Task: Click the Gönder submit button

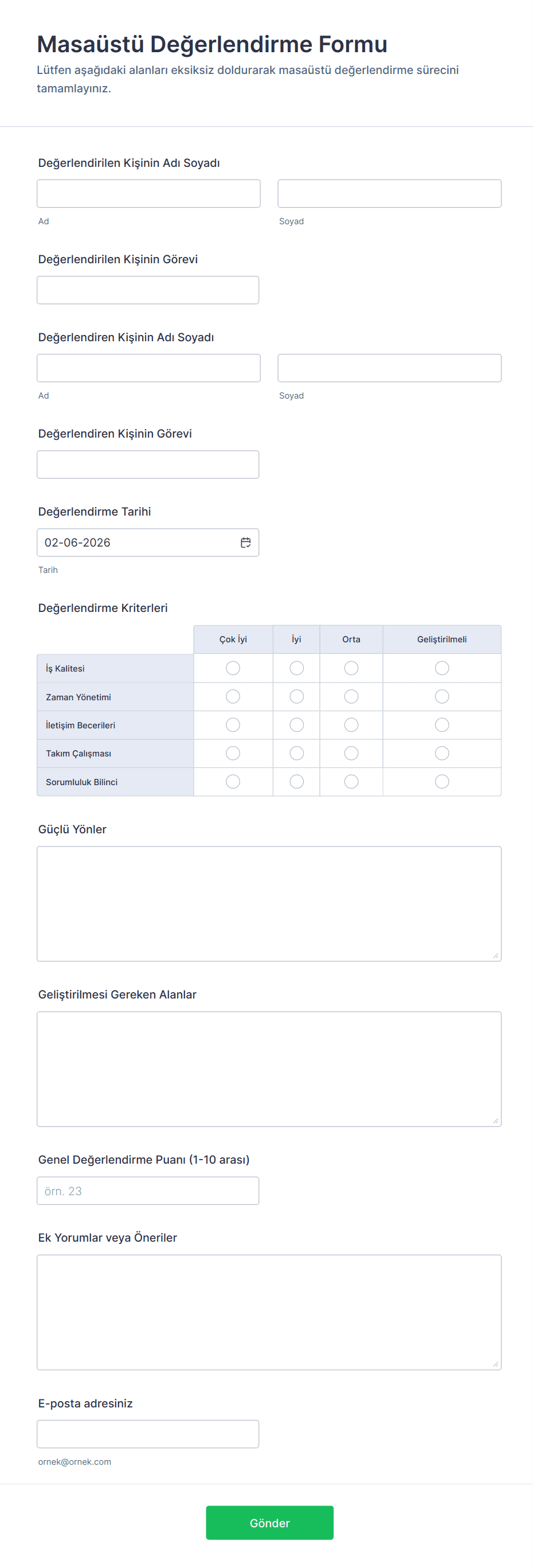Action: click(x=269, y=1522)
